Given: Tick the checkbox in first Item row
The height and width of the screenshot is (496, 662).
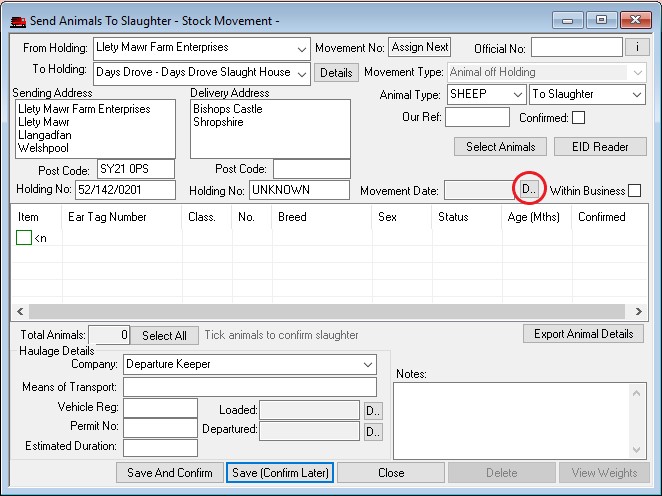Looking at the screenshot, I should click(x=24, y=238).
